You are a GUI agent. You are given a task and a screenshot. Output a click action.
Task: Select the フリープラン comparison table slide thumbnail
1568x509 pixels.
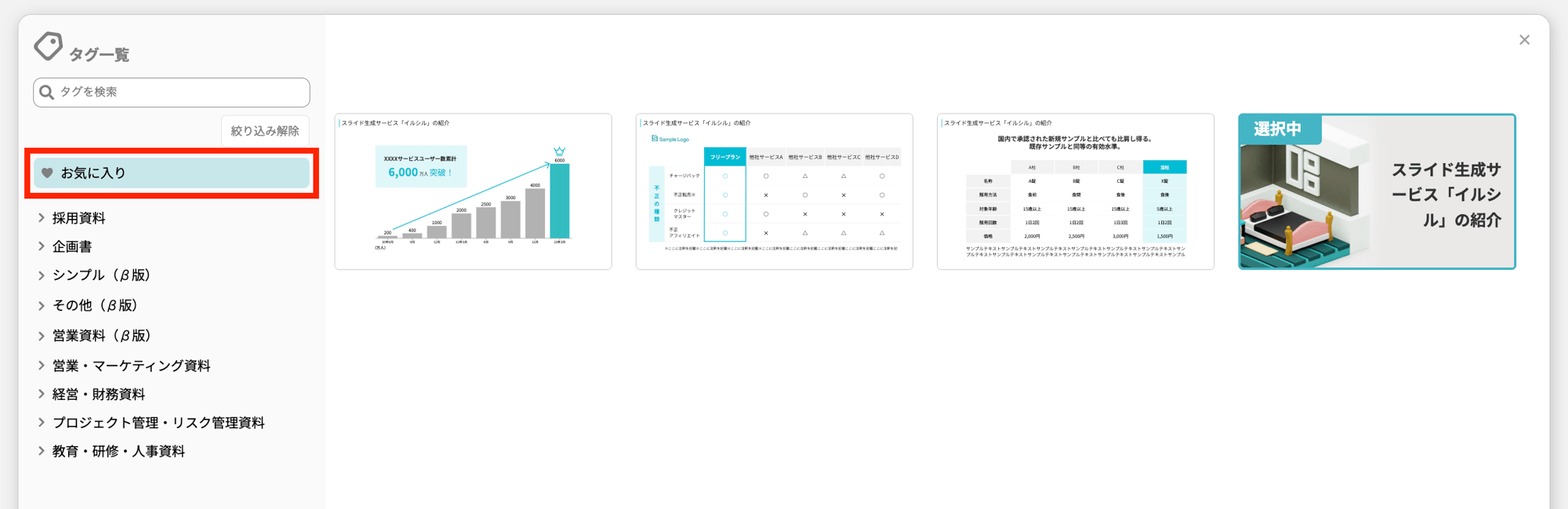pos(774,191)
